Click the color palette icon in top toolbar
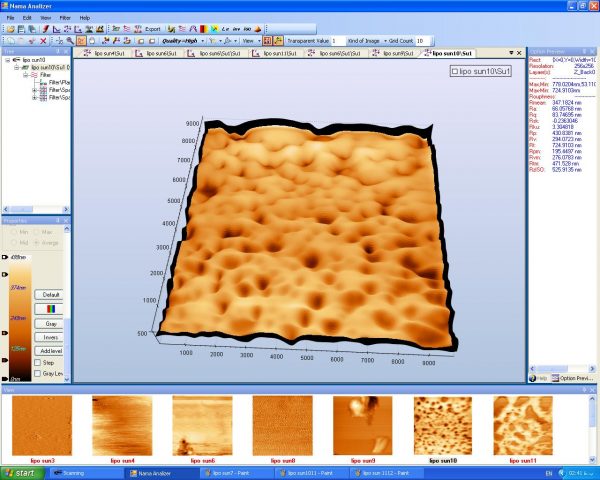The image size is (600, 480). coord(204,29)
